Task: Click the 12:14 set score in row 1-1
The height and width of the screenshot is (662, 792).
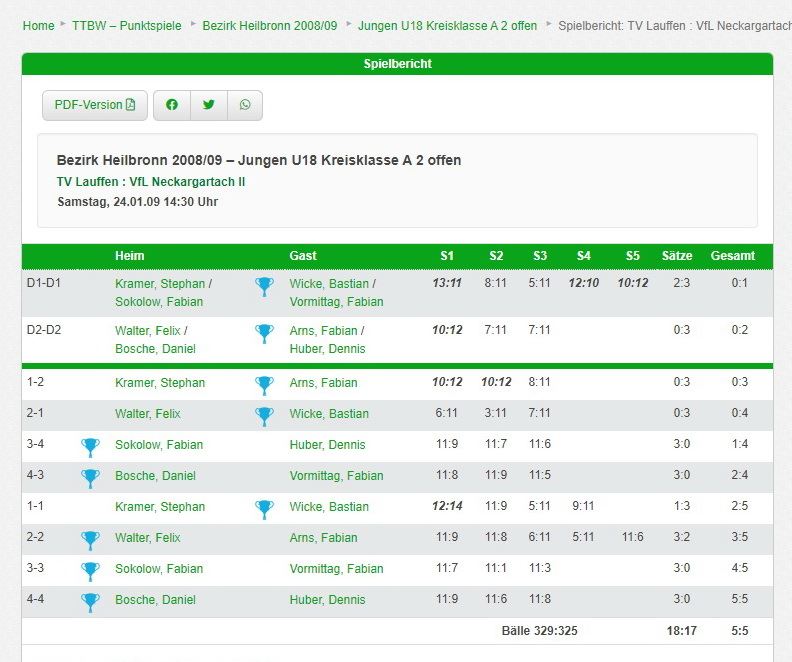Action: [x=447, y=506]
